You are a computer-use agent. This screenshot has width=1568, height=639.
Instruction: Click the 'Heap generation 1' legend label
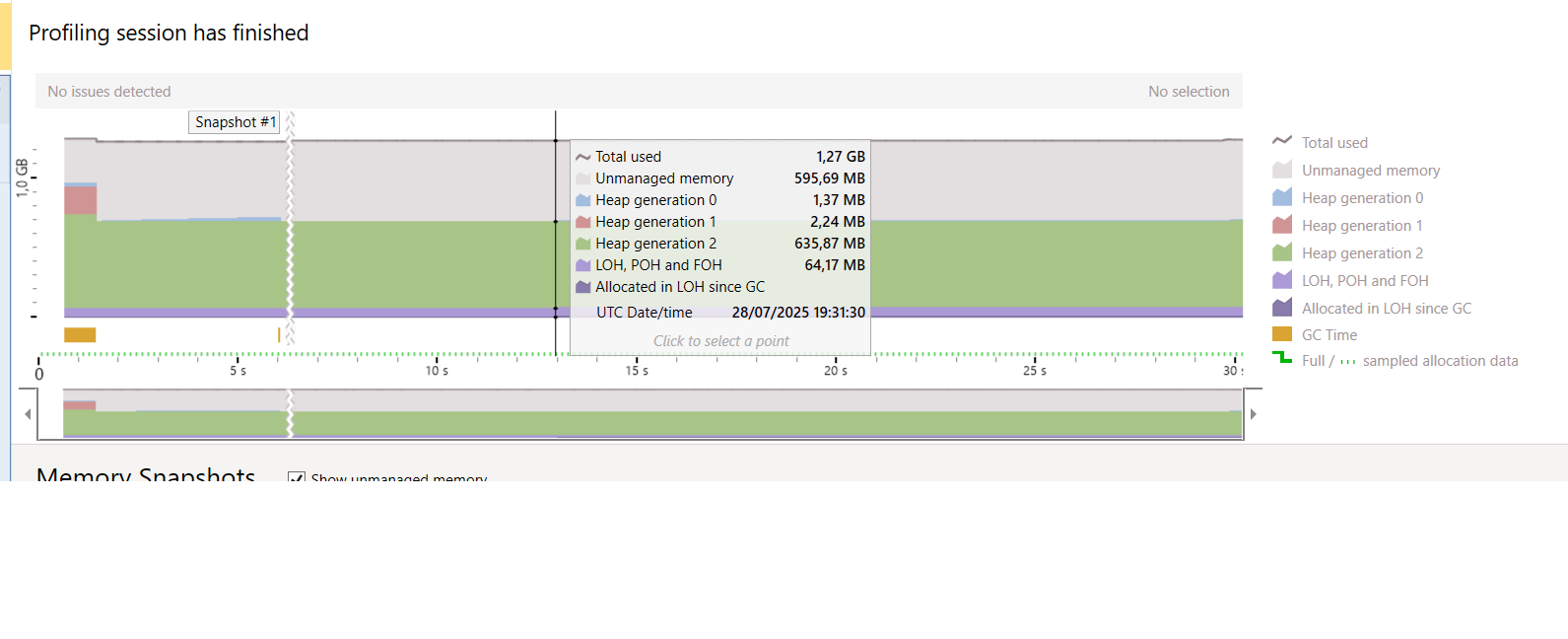point(1362,226)
